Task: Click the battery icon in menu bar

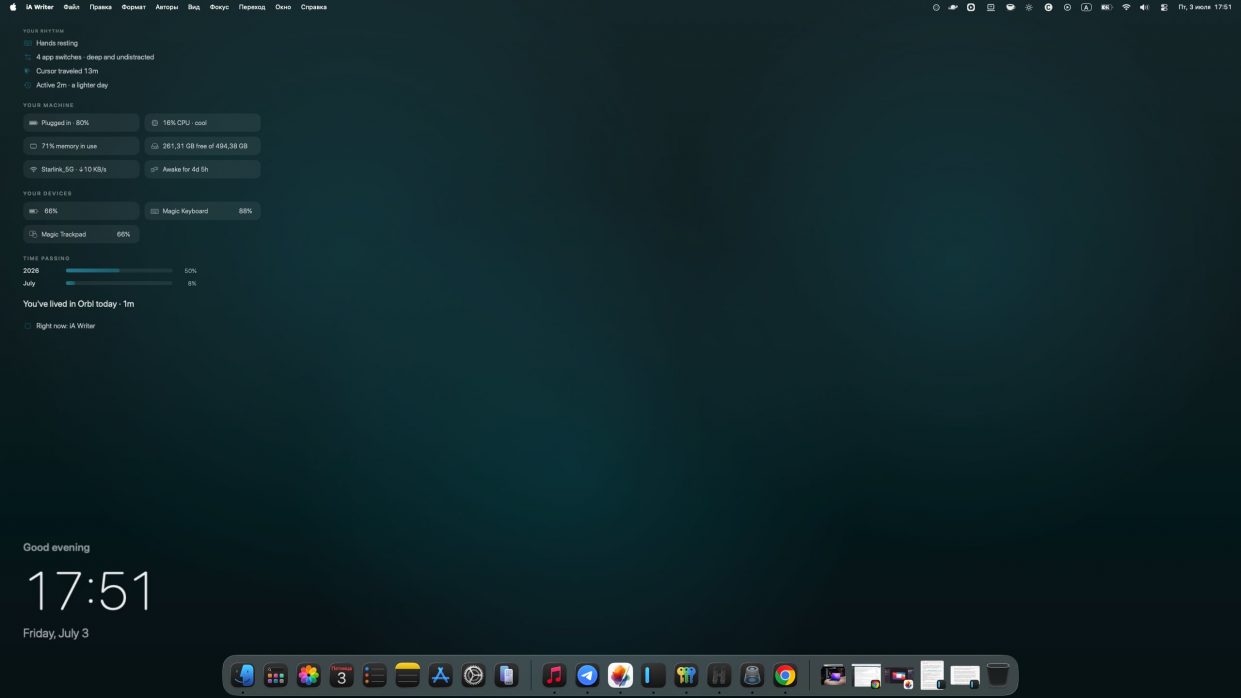Action: (x=1106, y=7)
